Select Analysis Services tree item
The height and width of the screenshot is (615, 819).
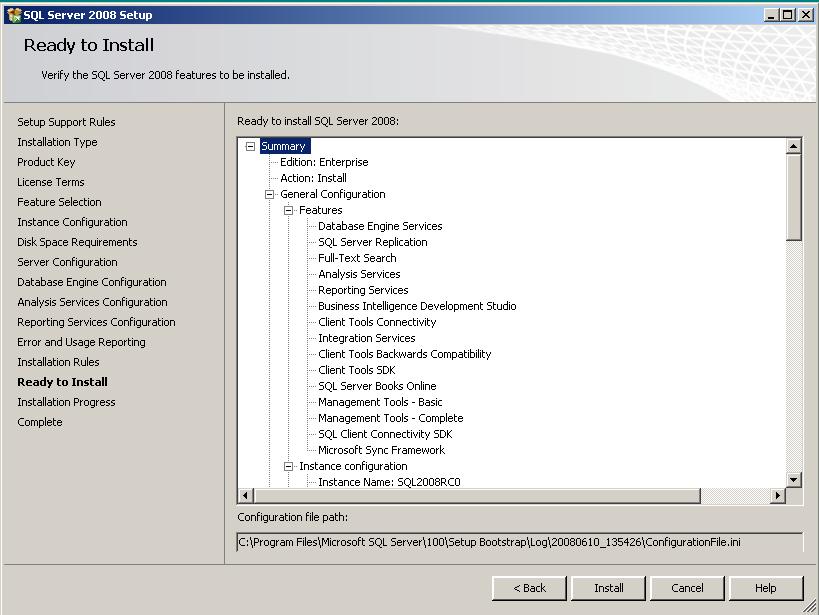(359, 274)
